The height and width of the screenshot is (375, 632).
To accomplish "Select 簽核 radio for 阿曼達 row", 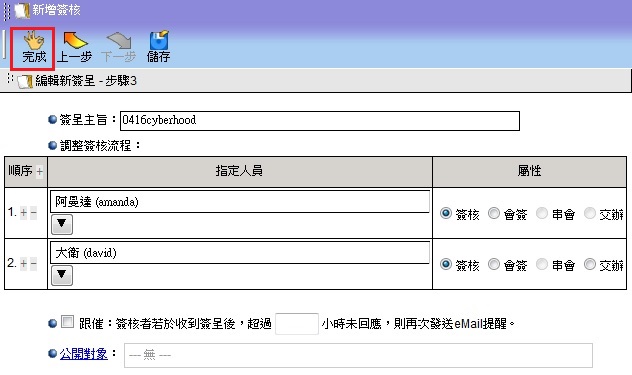I will [x=446, y=213].
